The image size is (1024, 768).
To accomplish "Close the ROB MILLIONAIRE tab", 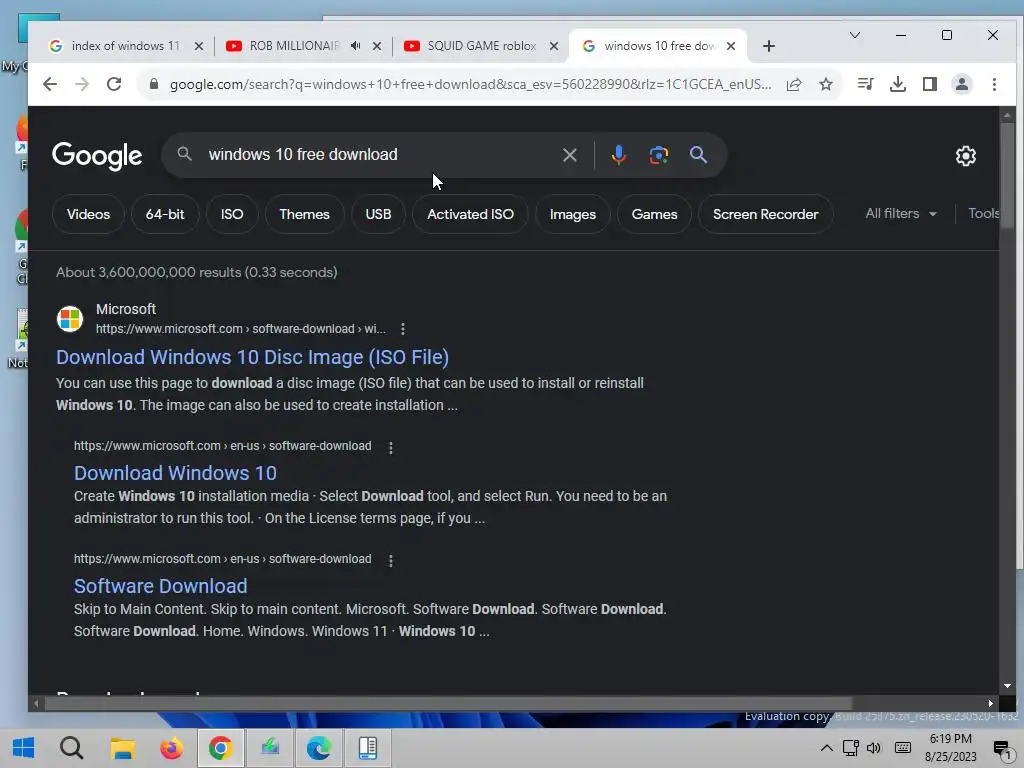I will [377, 46].
